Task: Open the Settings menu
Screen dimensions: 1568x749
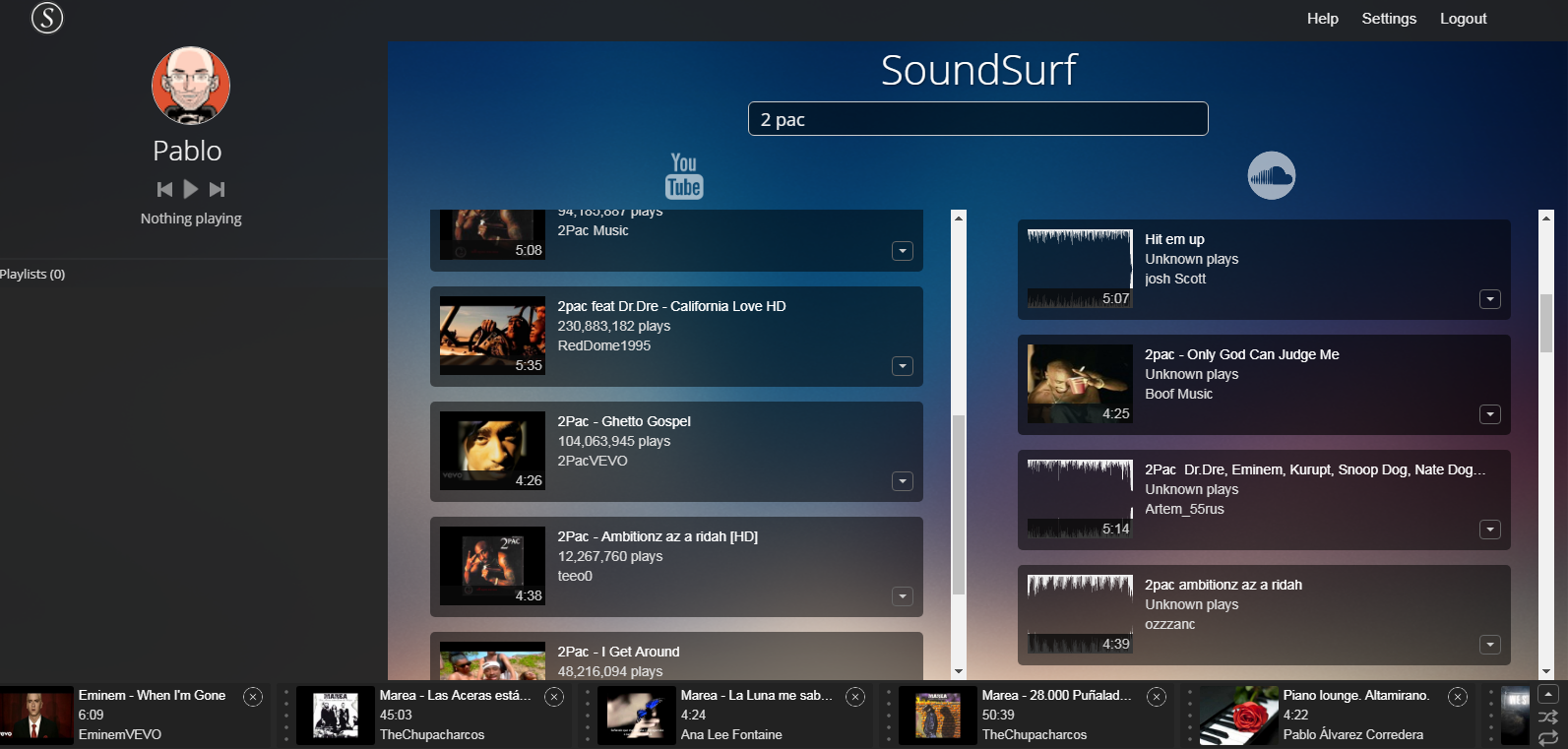Action: [1389, 19]
